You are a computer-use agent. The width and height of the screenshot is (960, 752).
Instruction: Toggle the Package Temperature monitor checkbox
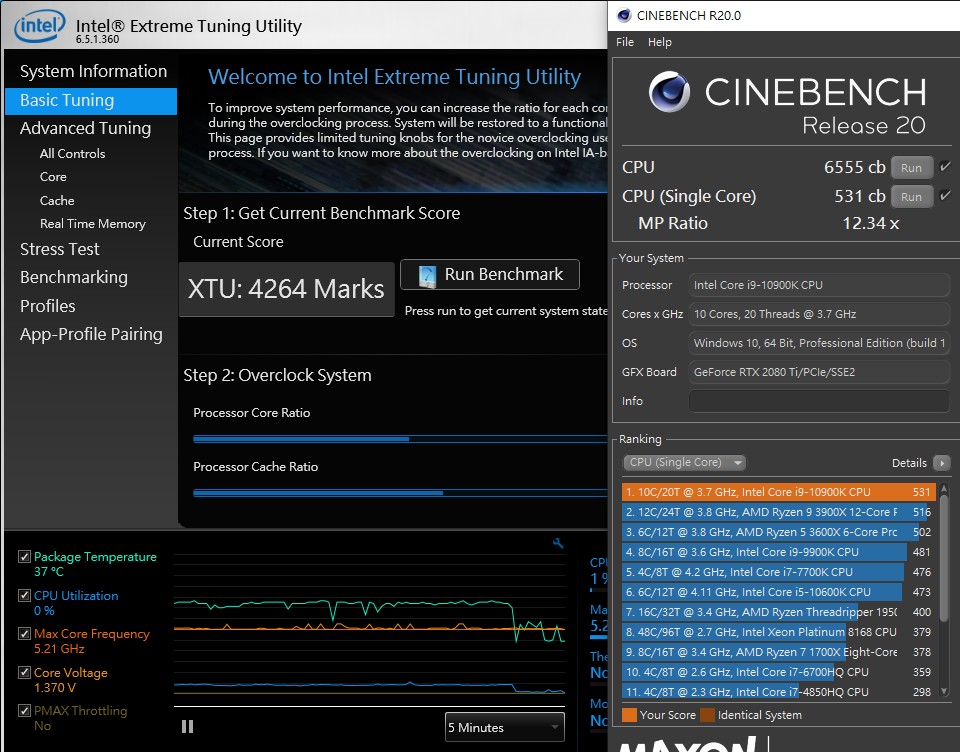tap(24, 557)
